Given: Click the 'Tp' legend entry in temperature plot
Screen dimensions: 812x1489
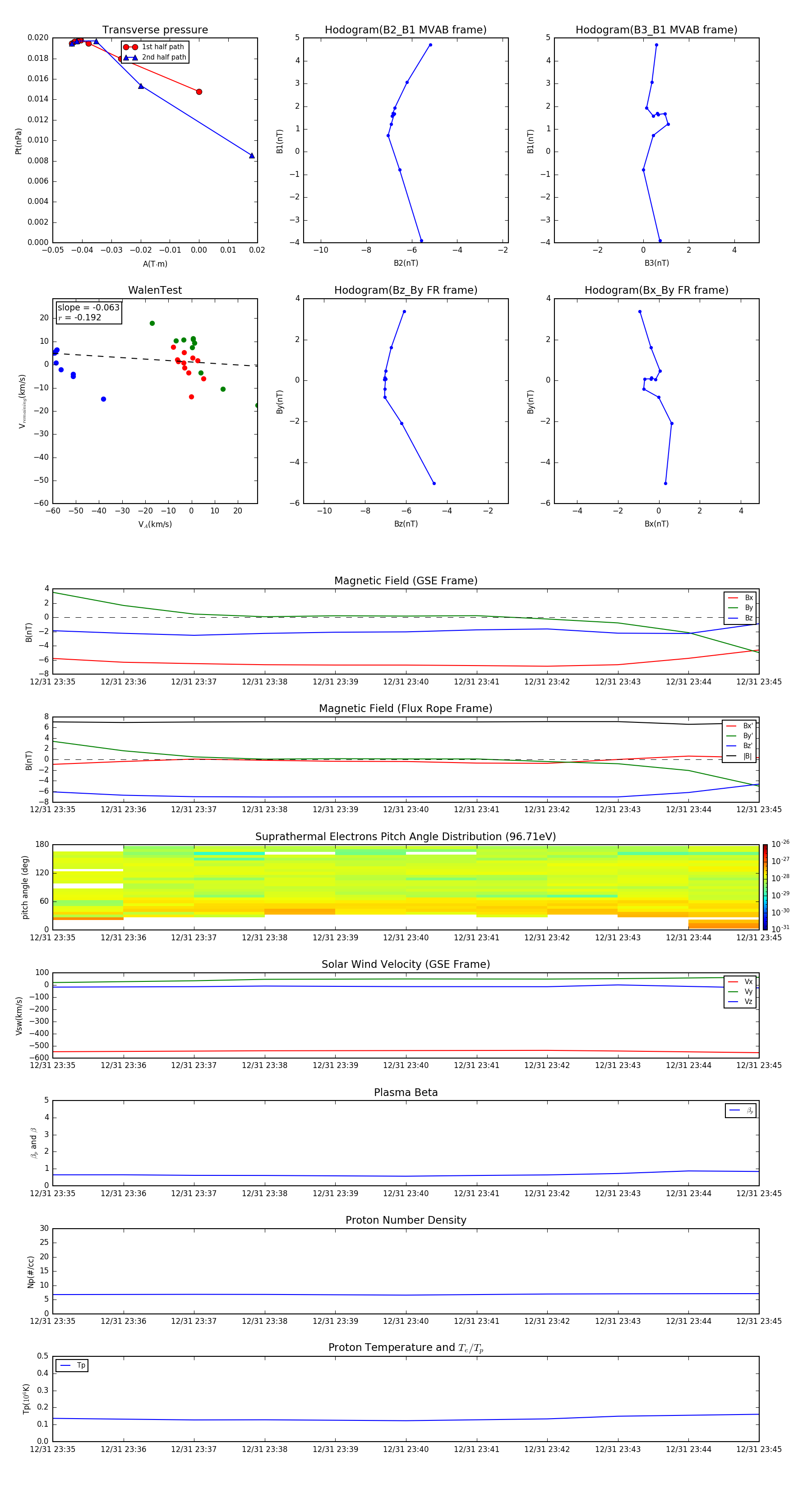Looking at the screenshot, I should pos(72,1366).
